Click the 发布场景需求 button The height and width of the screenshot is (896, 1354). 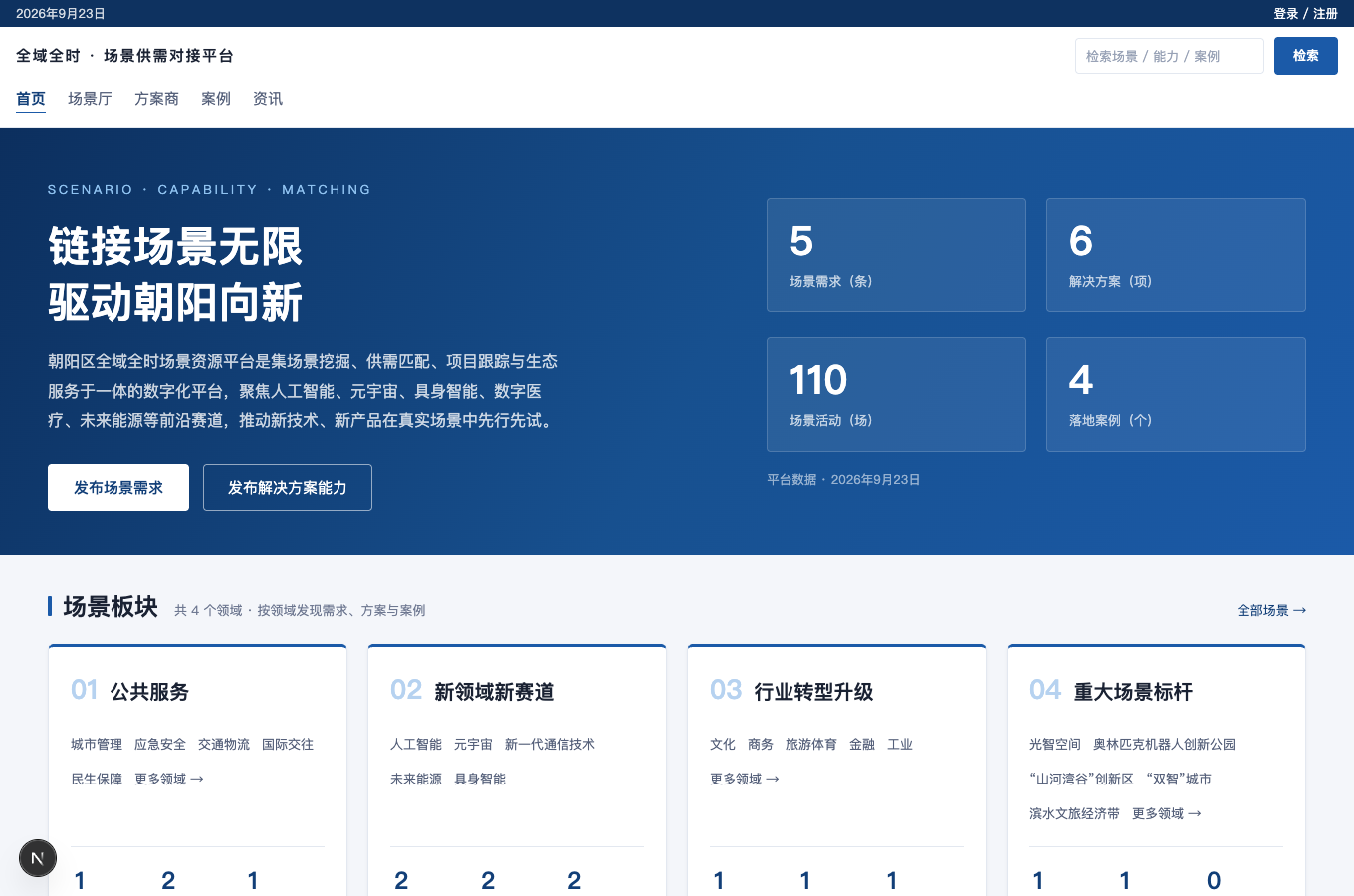coord(118,488)
